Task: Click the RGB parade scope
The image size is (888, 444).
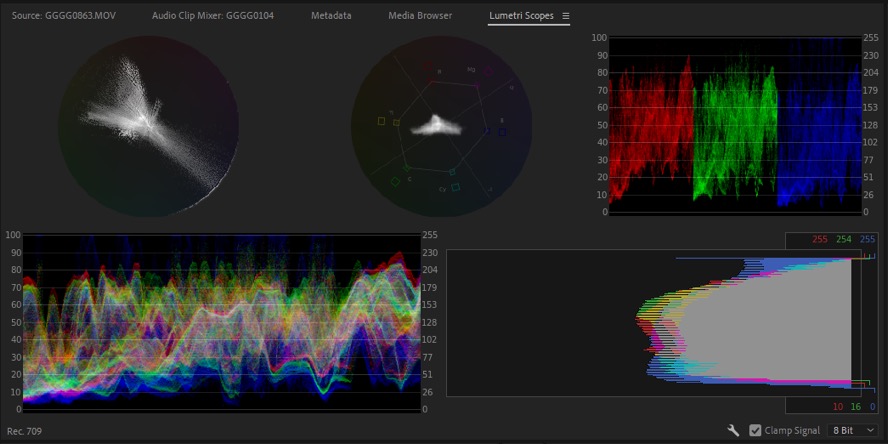Action: coord(734,125)
